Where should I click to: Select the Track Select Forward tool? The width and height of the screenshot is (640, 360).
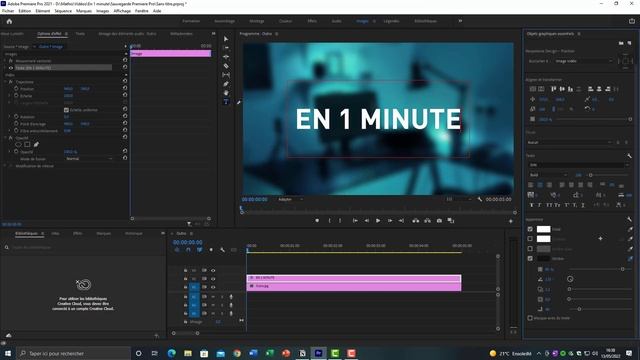click(x=226, y=48)
